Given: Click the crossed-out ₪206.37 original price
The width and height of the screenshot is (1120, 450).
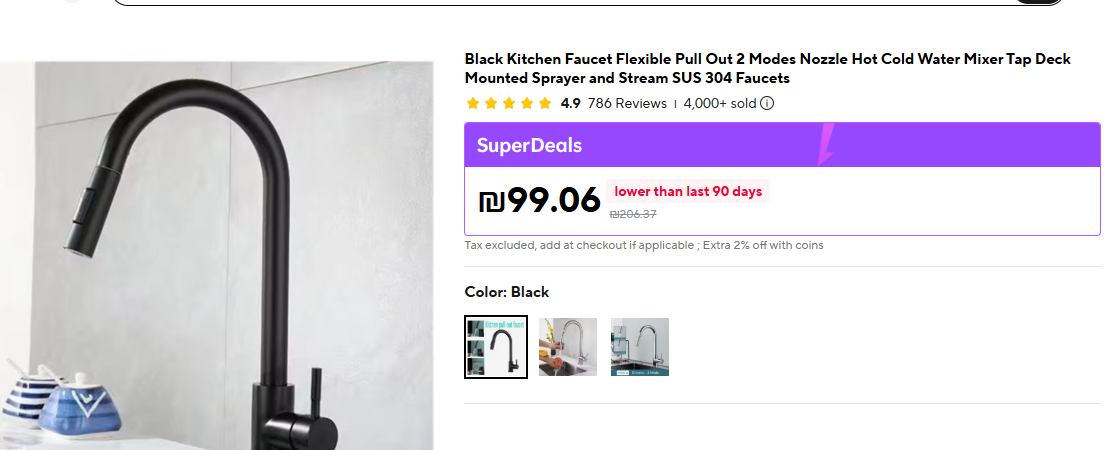Looking at the screenshot, I should [633, 214].
